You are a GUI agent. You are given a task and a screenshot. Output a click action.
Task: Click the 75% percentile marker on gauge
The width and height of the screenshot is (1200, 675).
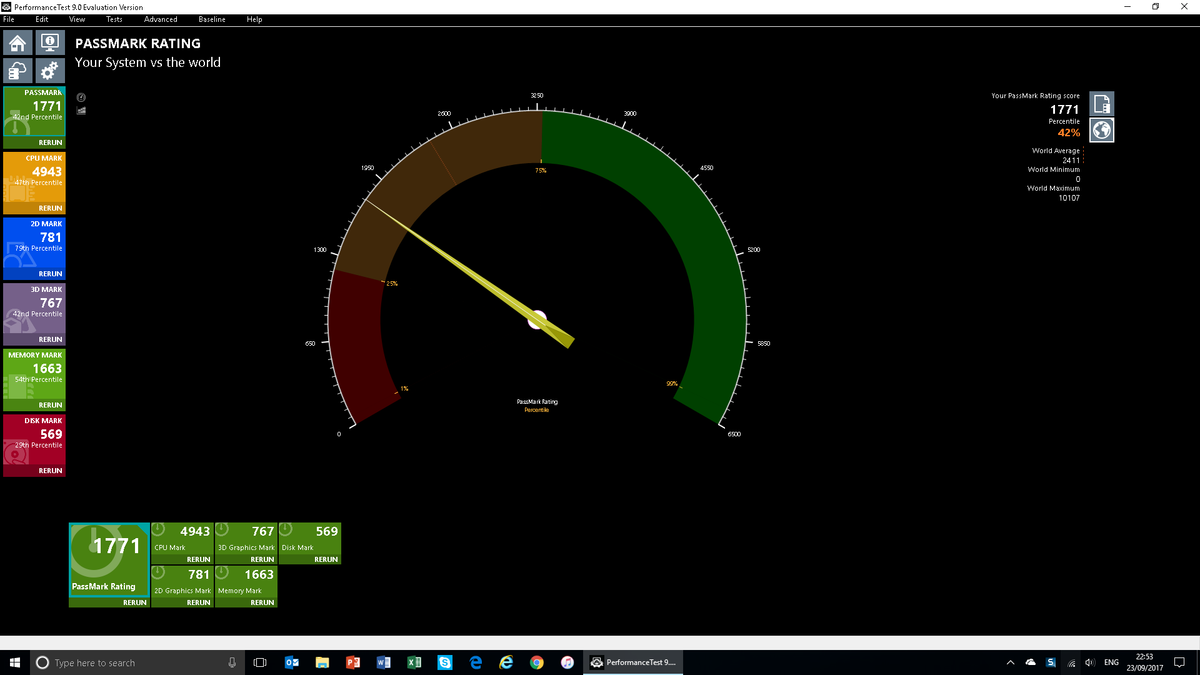pyautogui.click(x=541, y=171)
